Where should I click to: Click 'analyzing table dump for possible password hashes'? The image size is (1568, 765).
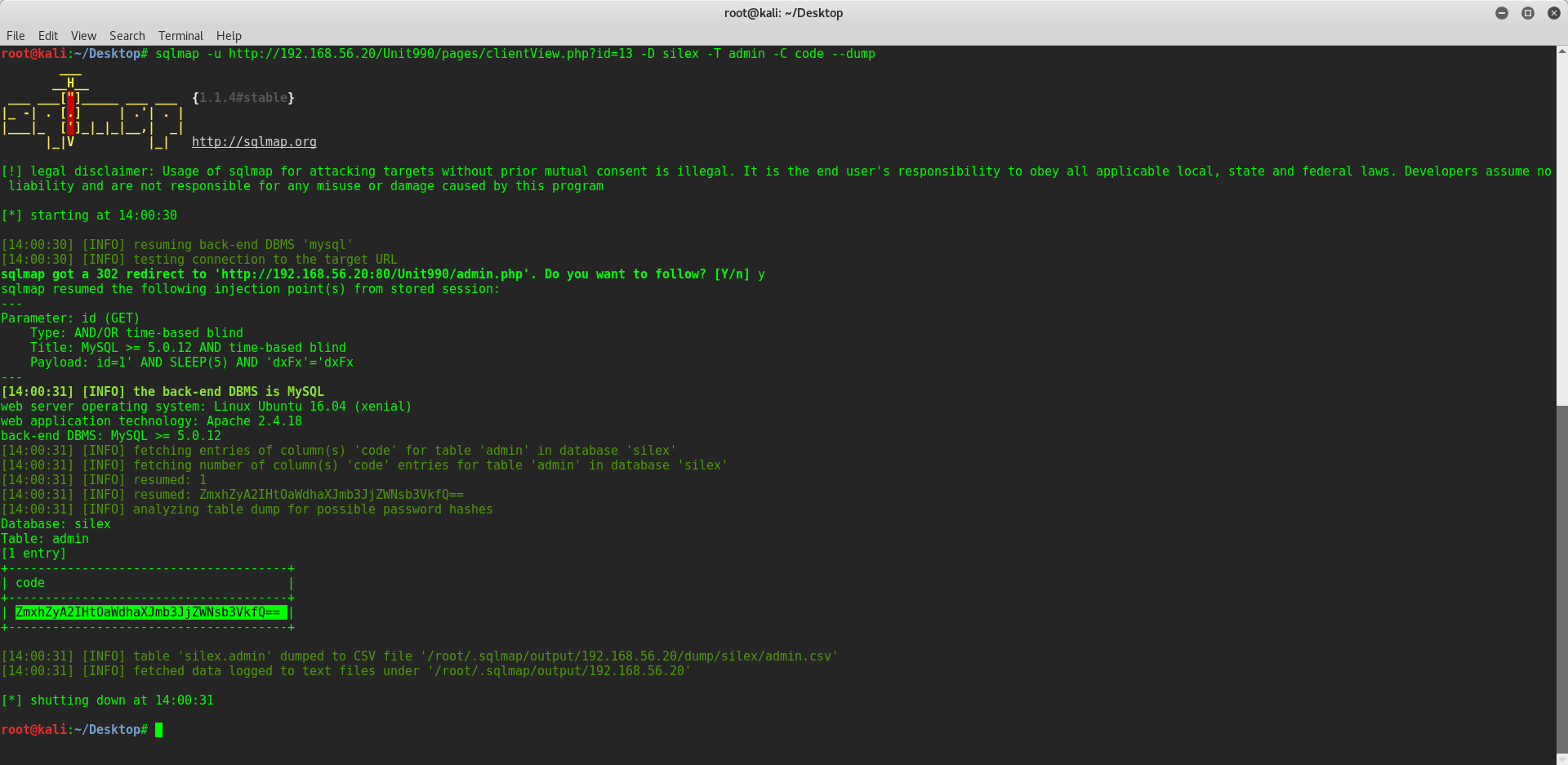click(313, 509)
